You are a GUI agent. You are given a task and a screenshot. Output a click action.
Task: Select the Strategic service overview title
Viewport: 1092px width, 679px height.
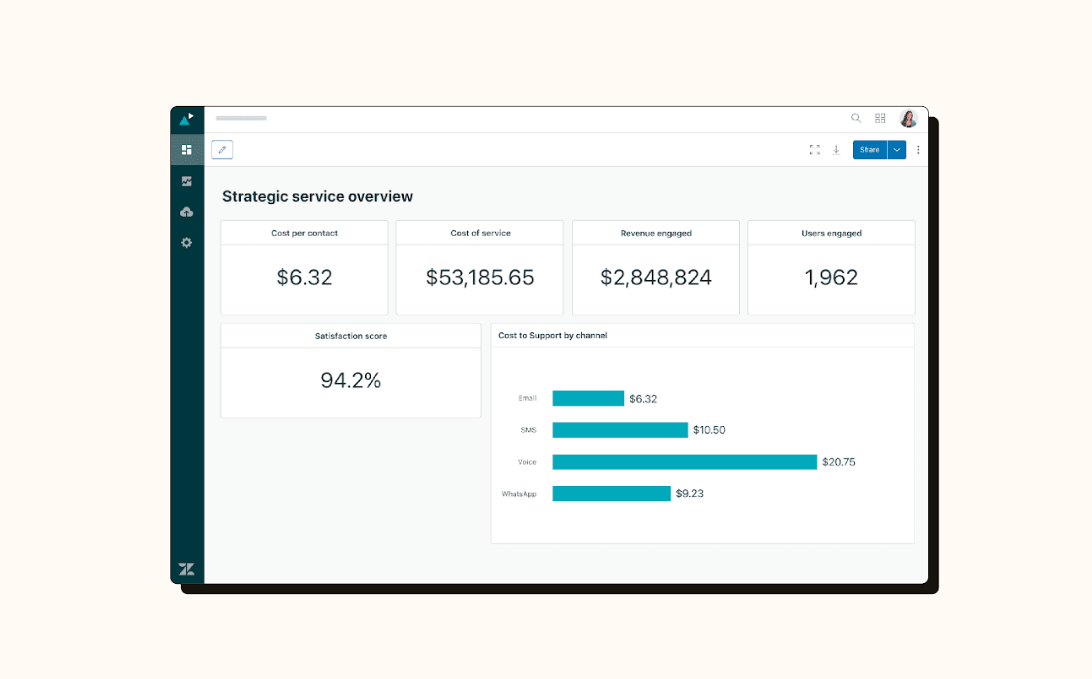tap(317, 196)
